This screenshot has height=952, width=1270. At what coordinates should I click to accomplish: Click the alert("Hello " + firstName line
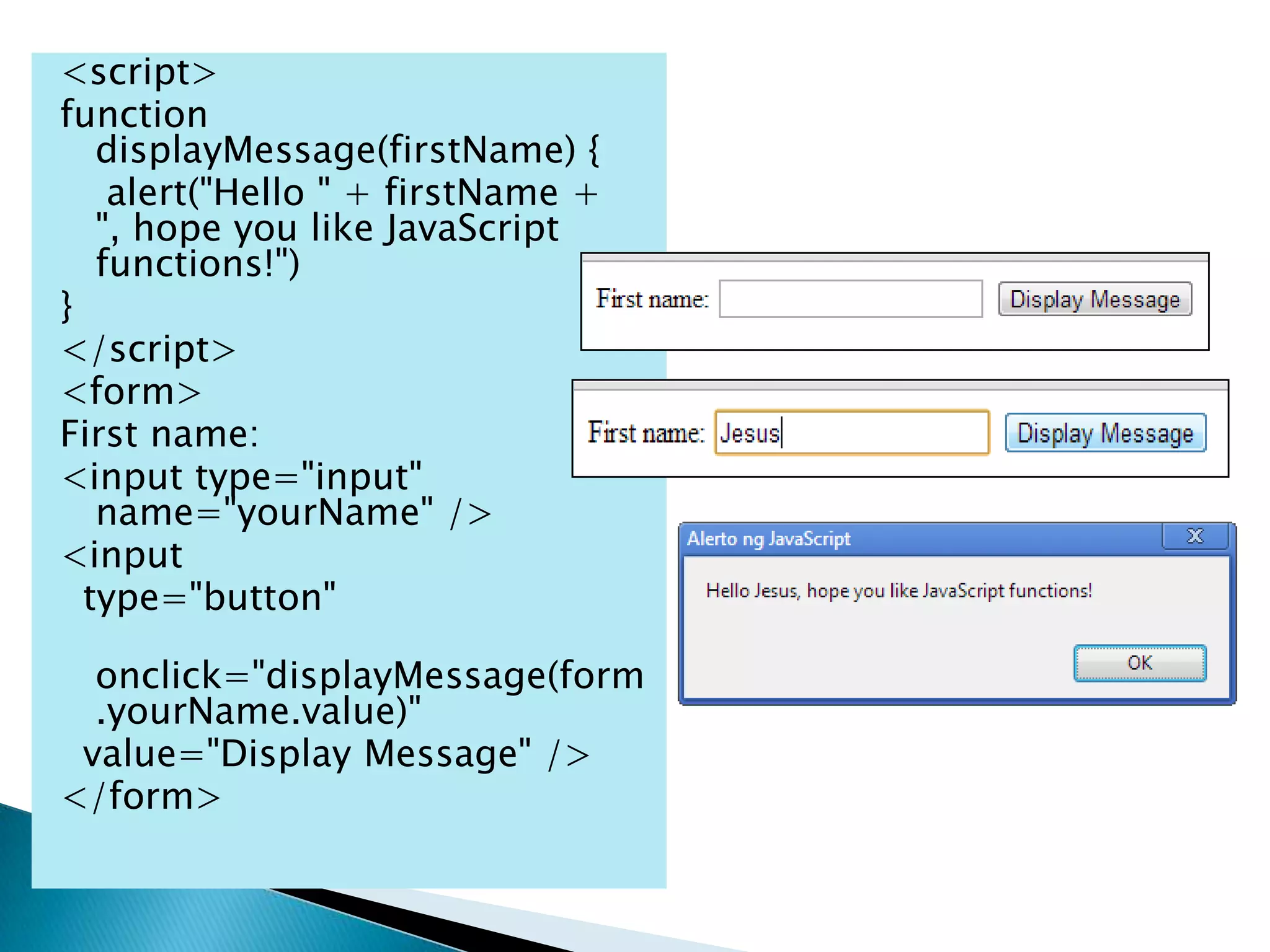point(352,192)
